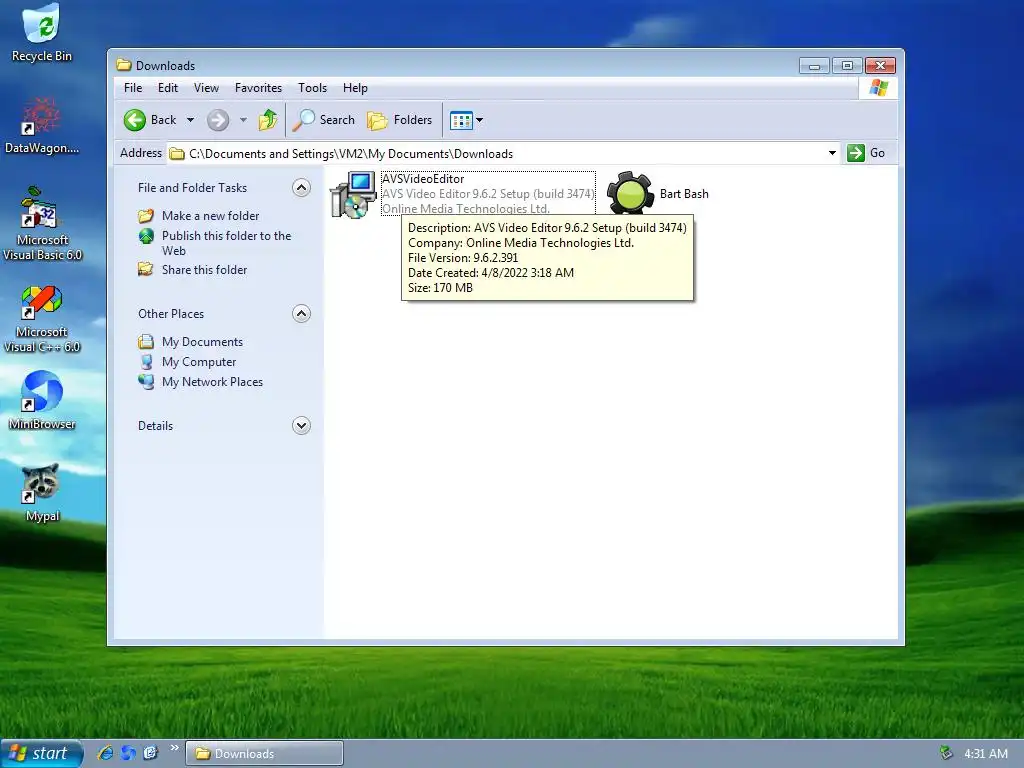The width and height of the screenshot is (1024, 768).
Task: Click the blue swirl Quick Launch icon
Action: coord(128,754)
